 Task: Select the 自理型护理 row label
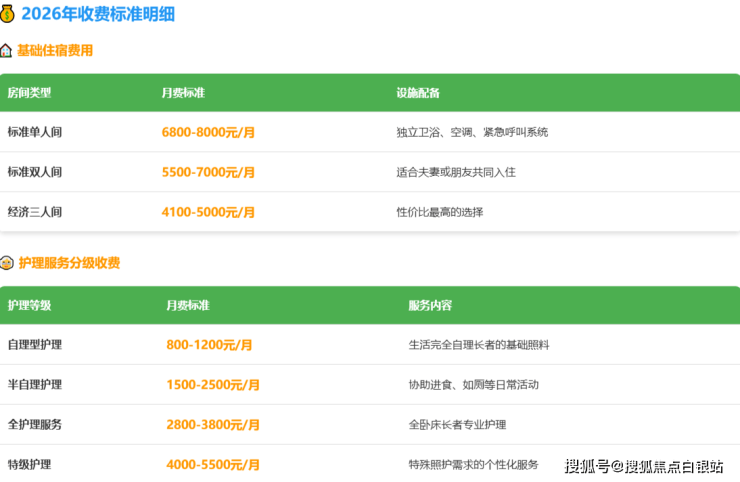click(x=35, y=345)
